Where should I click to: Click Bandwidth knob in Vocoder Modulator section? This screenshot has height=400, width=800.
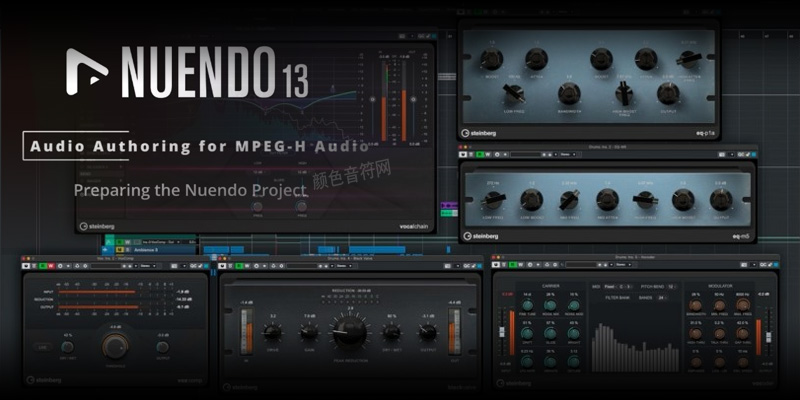pos(695,306)
